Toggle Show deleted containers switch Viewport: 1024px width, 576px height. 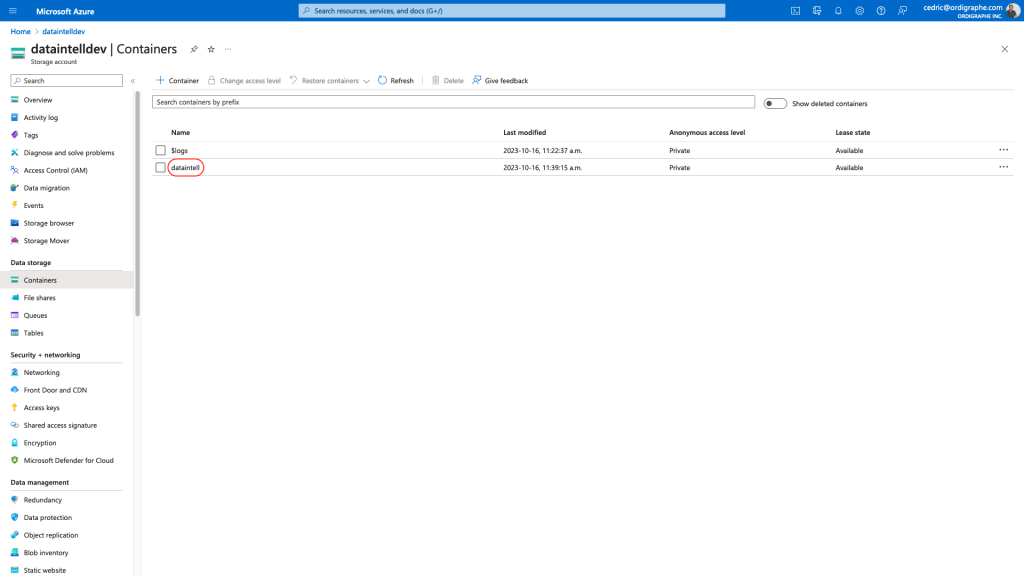[x=775, y=104]
